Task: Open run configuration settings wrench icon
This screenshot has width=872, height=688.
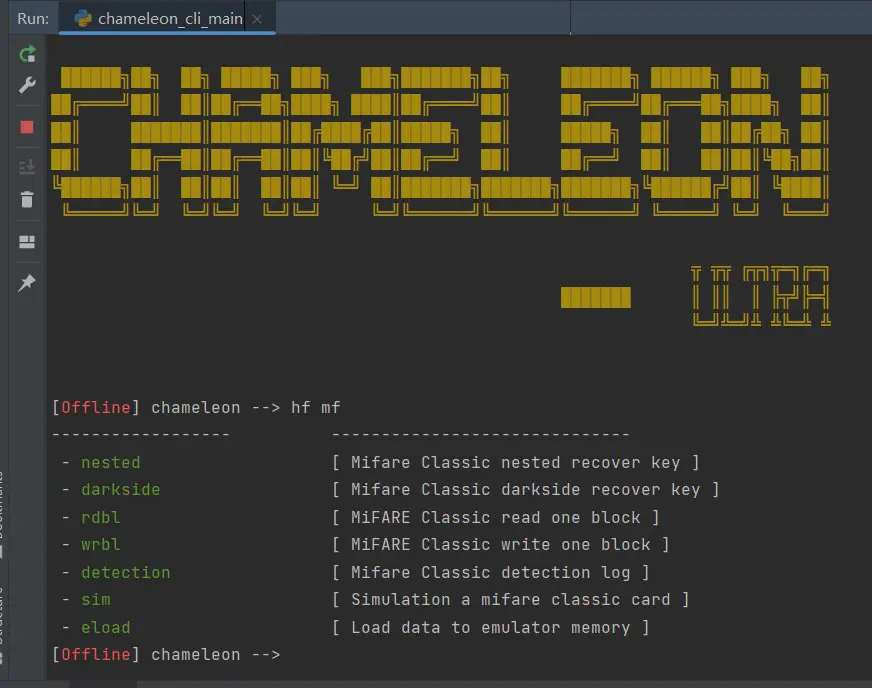Action: pos(27,85)
